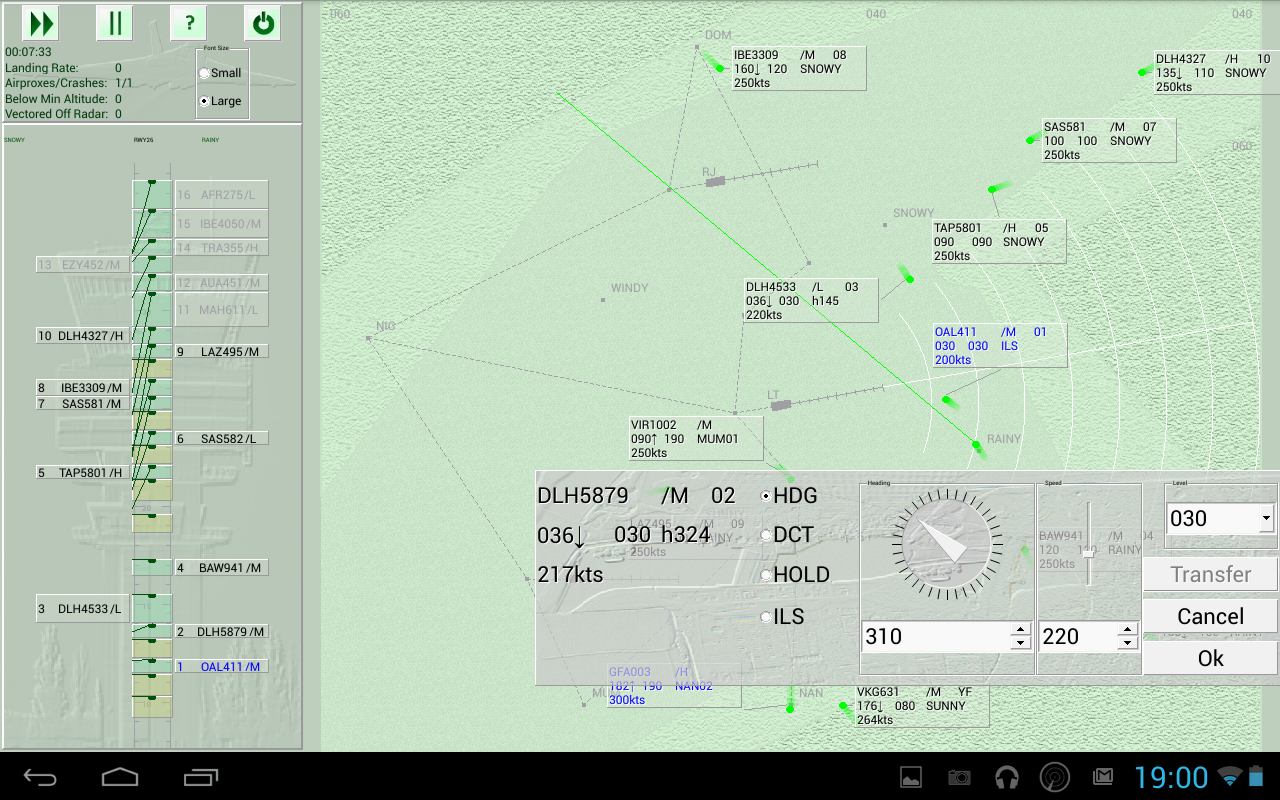Tap the camera notification icon
1280x800 pixels.
coord(959,777)
